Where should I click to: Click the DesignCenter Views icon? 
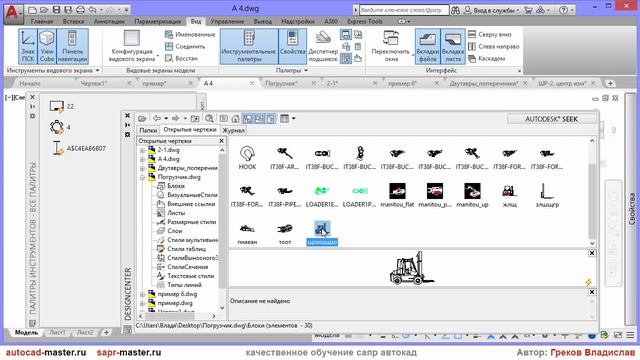[x=284, y=119]
